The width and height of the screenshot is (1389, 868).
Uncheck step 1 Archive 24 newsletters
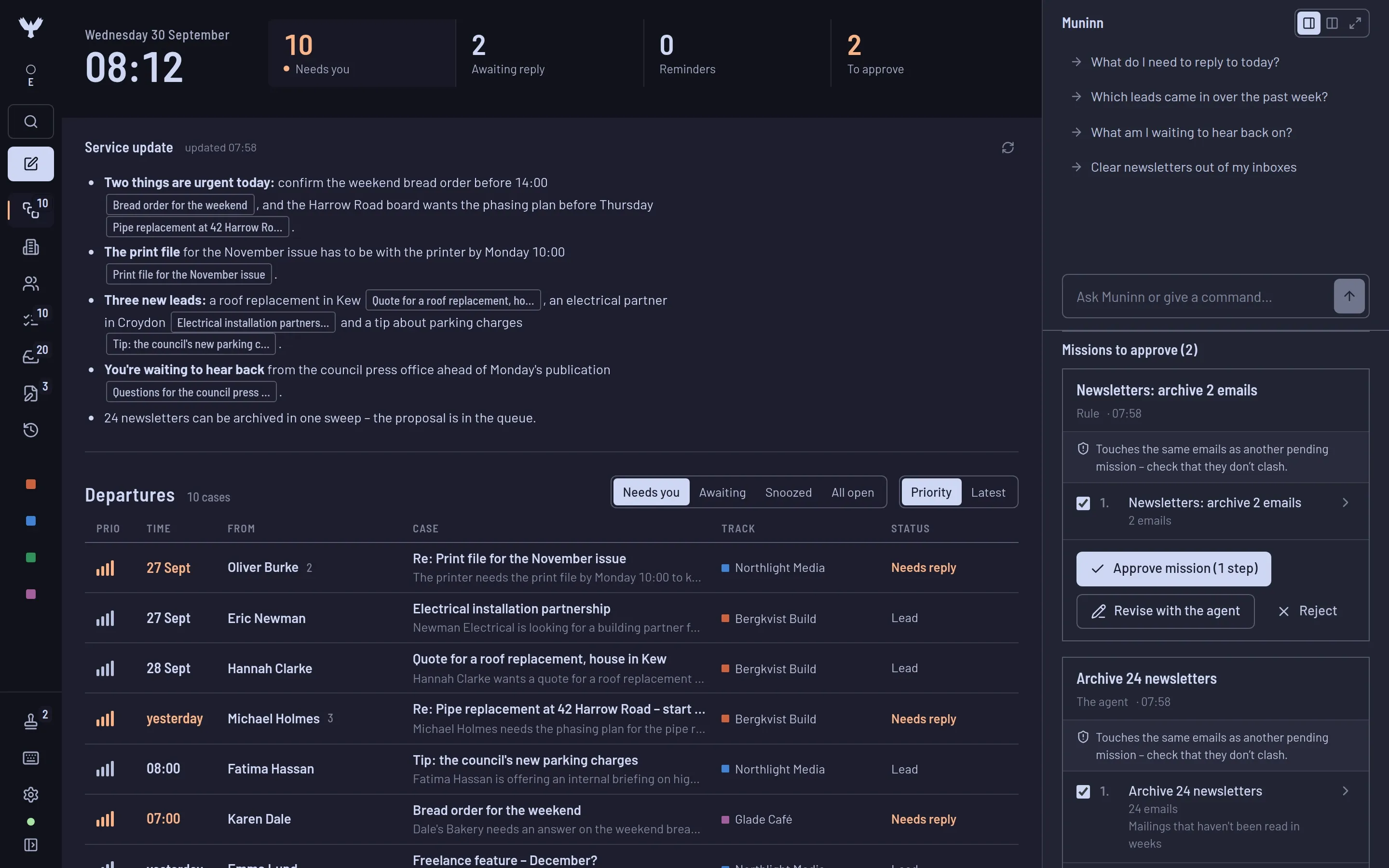click(x=1083, y=792)
